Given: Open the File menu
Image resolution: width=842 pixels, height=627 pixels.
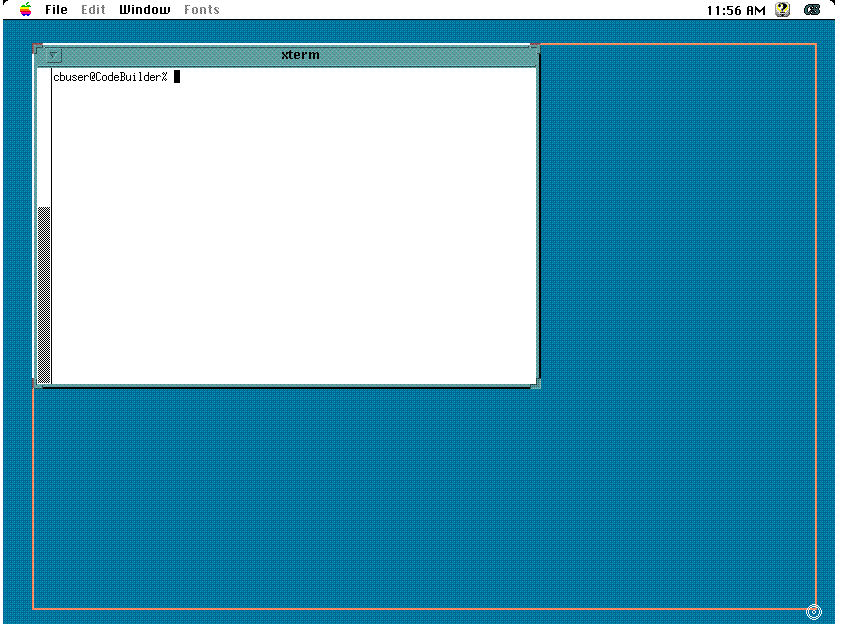Looking at the screenshot, I should pos(56,10).
